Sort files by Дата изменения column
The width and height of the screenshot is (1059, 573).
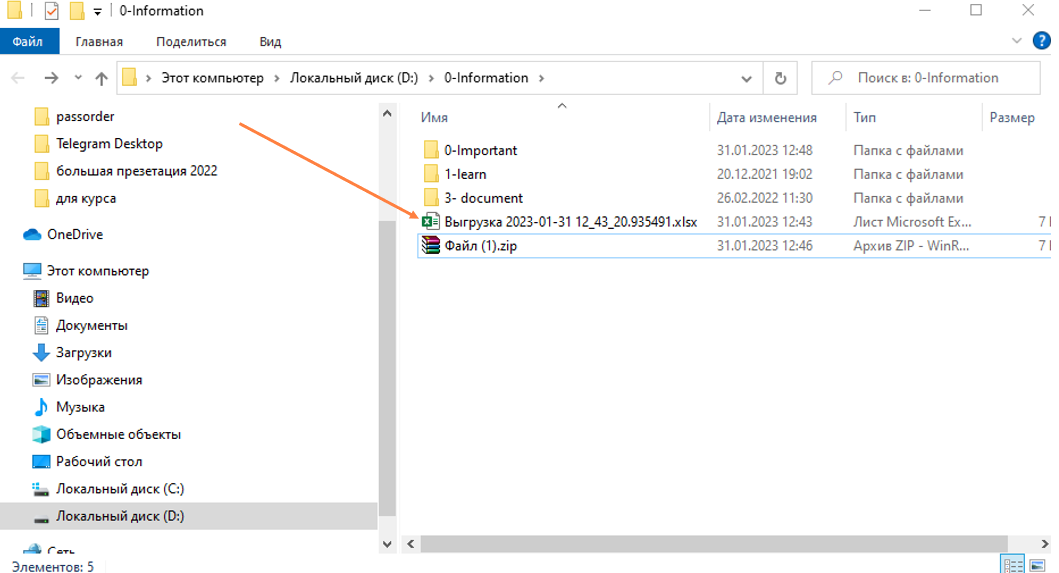(766, 117)
